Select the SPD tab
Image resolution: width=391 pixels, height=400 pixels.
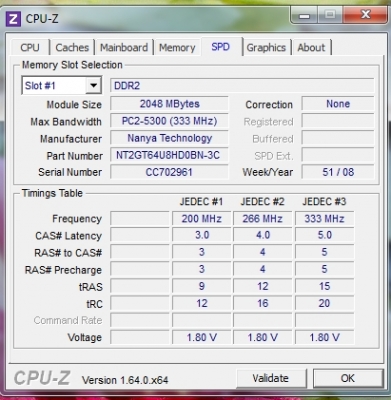coord(221,46)
